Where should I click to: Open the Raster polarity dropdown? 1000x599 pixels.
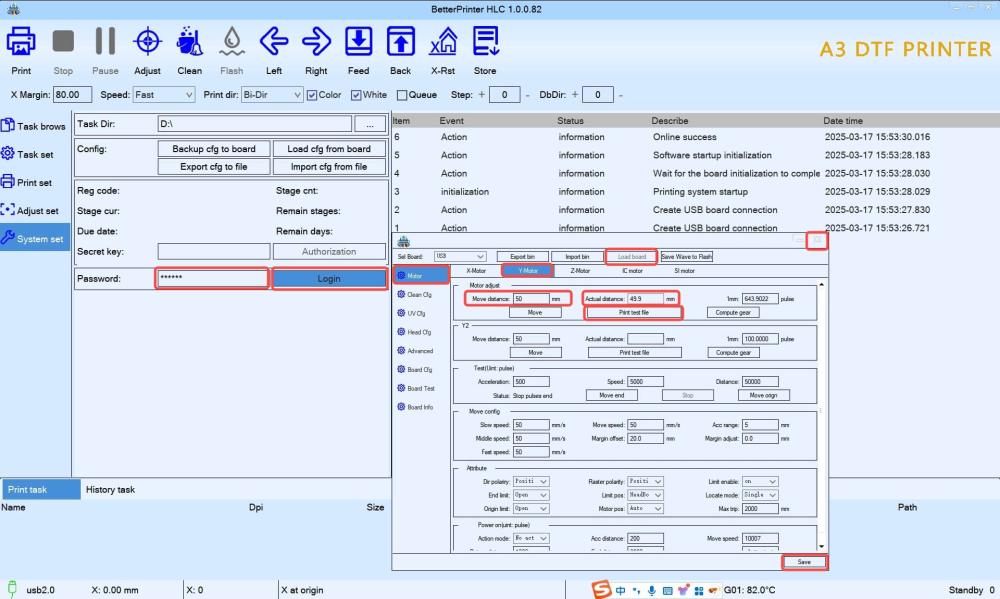tap(645, 482)
